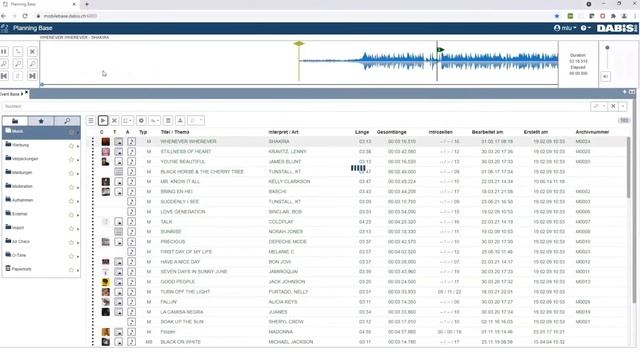Image resolution: width=640 pixels, height=360 pixels.
Task: Click the middle magnifier zoom icon beside waveform
Action: (x=18, y=64)
